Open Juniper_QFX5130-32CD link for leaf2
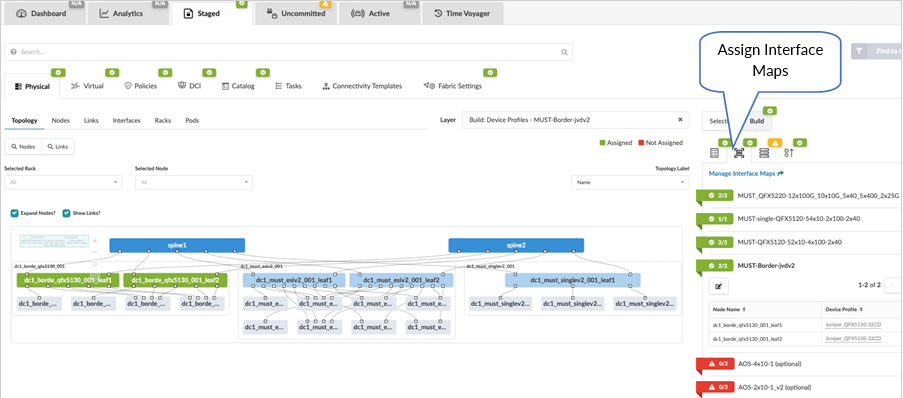Screen dimensions: 903x398 click(853, 339)
